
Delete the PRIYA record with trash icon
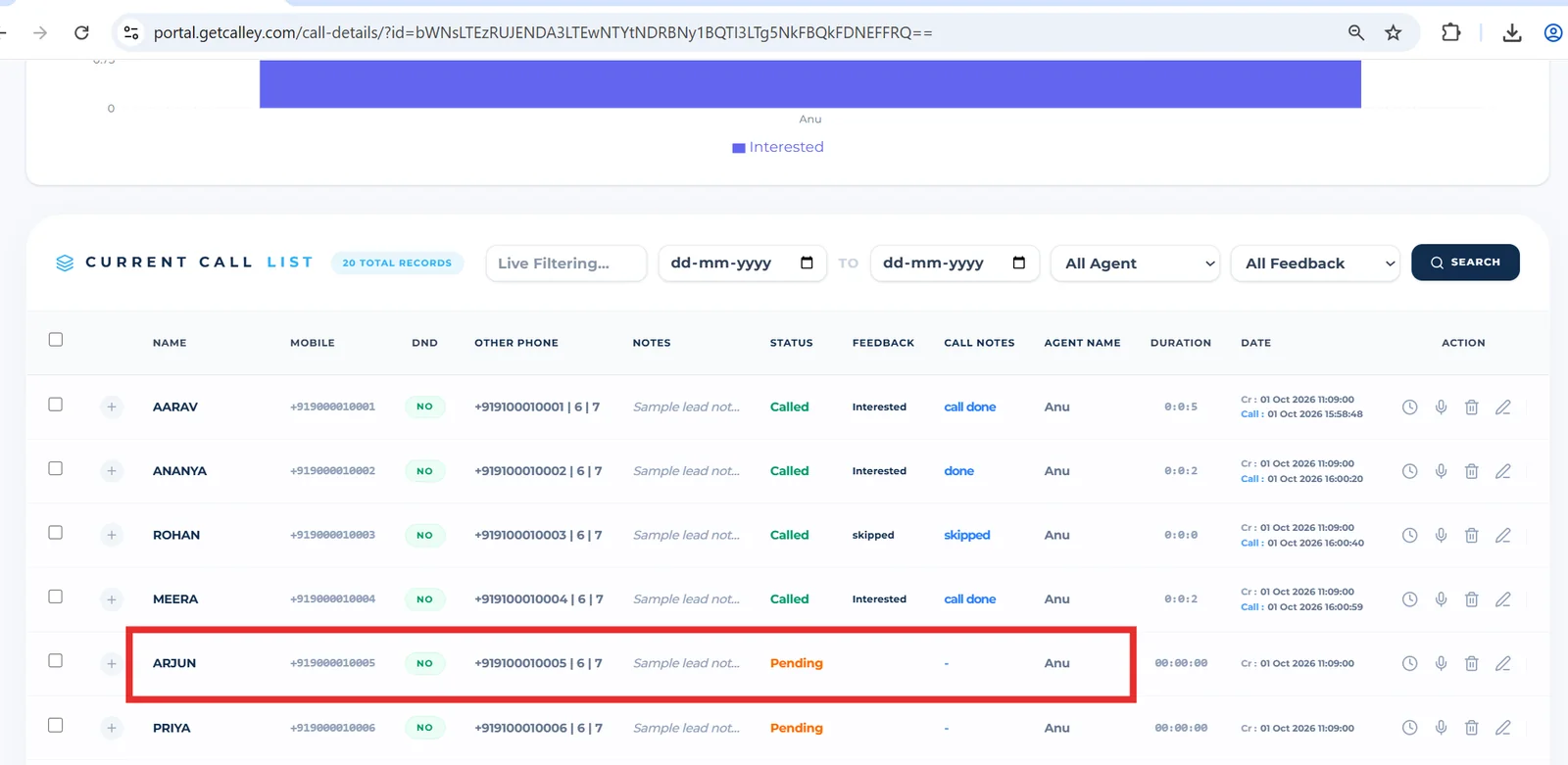1471,728
